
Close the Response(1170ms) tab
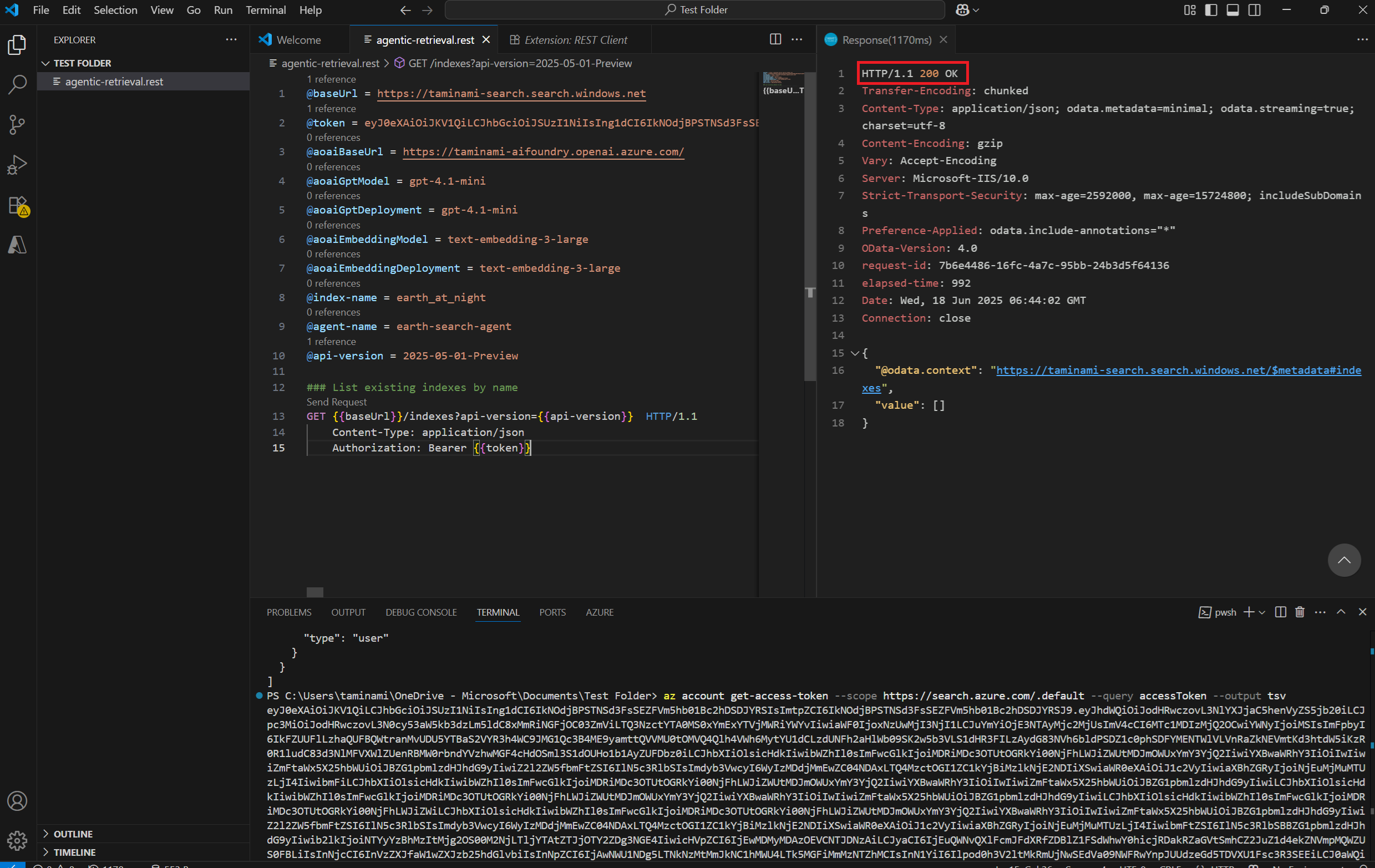click(x=943, y=39)
